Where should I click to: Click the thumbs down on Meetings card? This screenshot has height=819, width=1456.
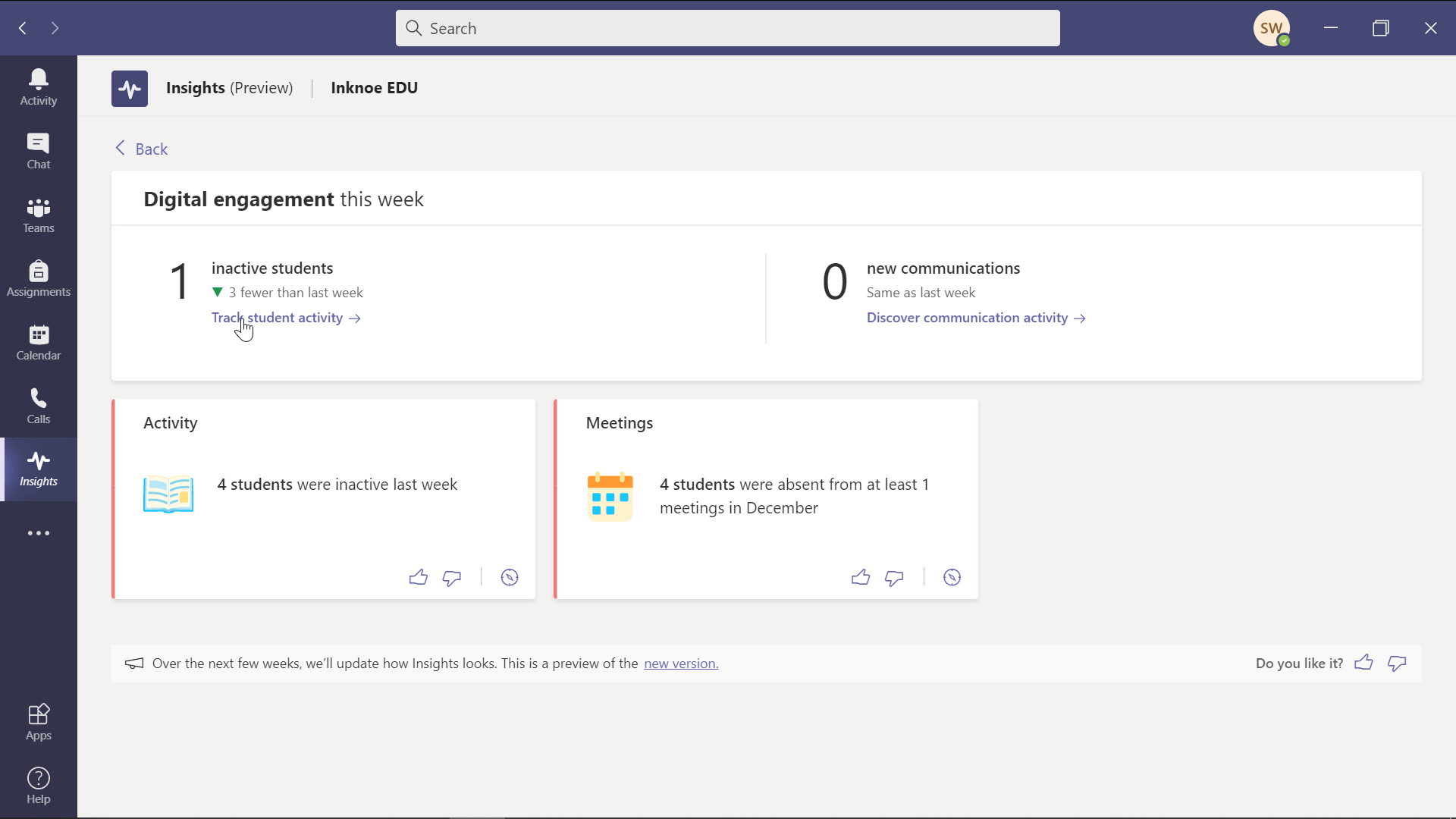[x=894, y=578]
